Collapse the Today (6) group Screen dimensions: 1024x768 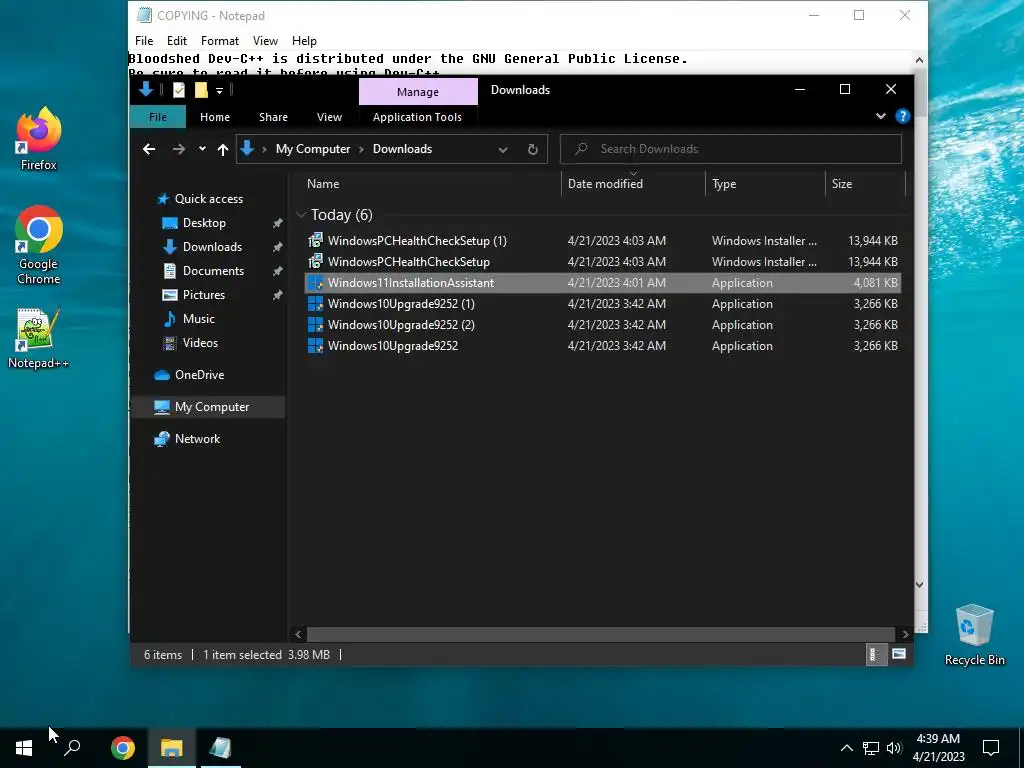pyautogui.click(x=301, y=214)
